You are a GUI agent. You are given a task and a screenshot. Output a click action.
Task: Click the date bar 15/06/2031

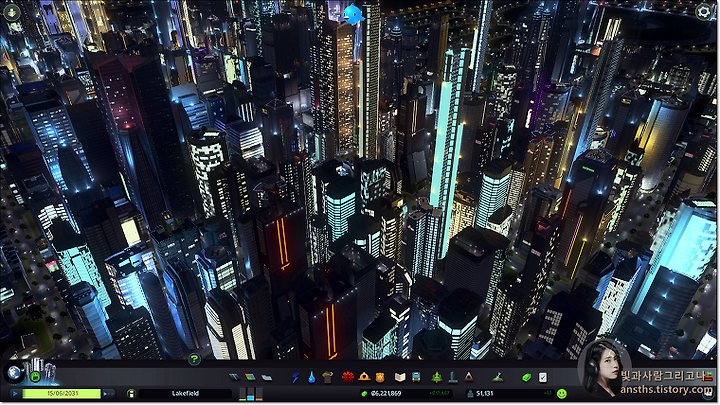[62, 394]
